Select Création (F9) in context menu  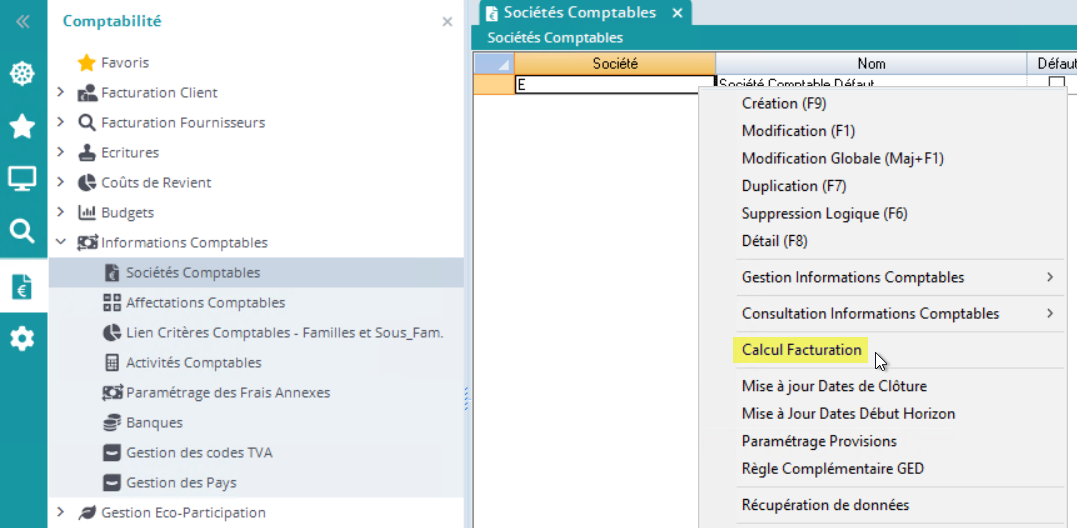click(x=783, y=103)
